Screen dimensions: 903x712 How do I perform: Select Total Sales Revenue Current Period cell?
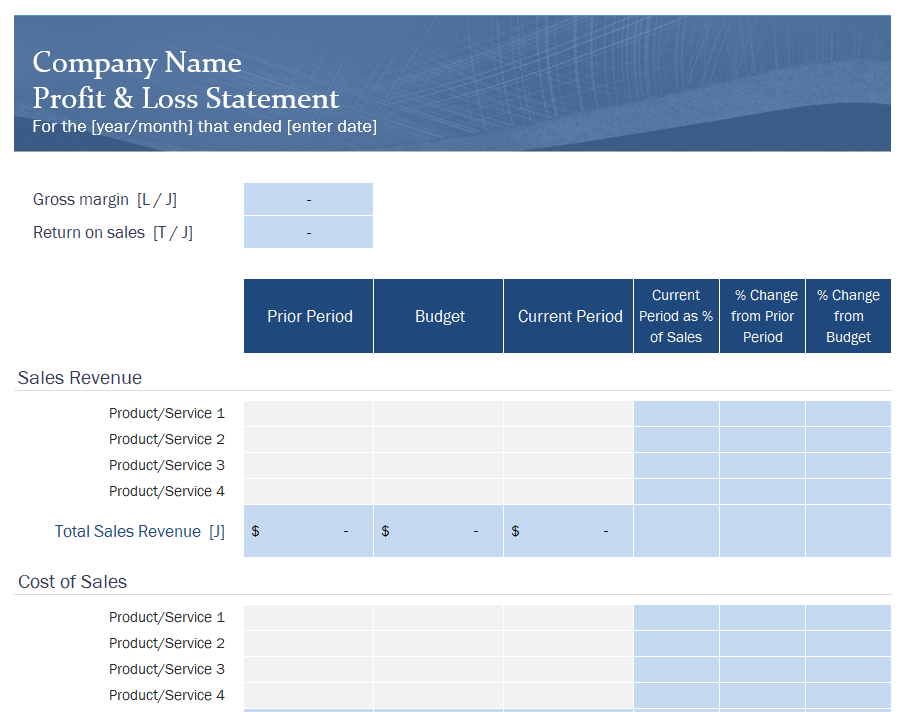569,531
